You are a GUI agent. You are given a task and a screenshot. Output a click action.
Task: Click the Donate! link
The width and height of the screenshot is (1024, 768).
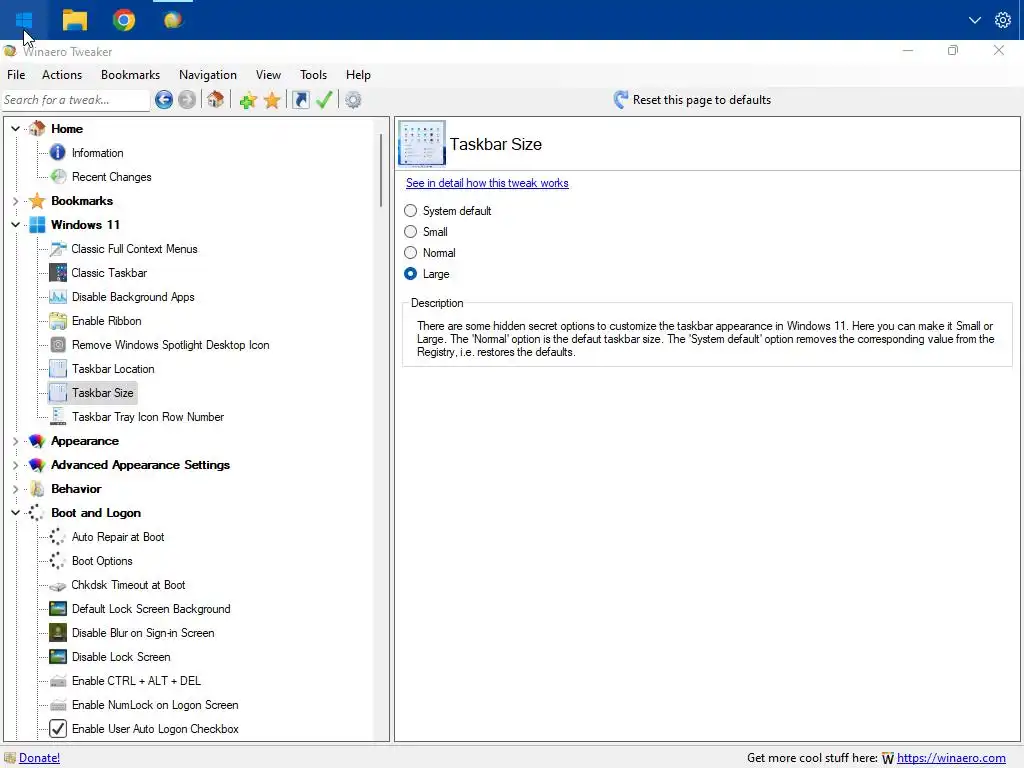pos(39,758)
